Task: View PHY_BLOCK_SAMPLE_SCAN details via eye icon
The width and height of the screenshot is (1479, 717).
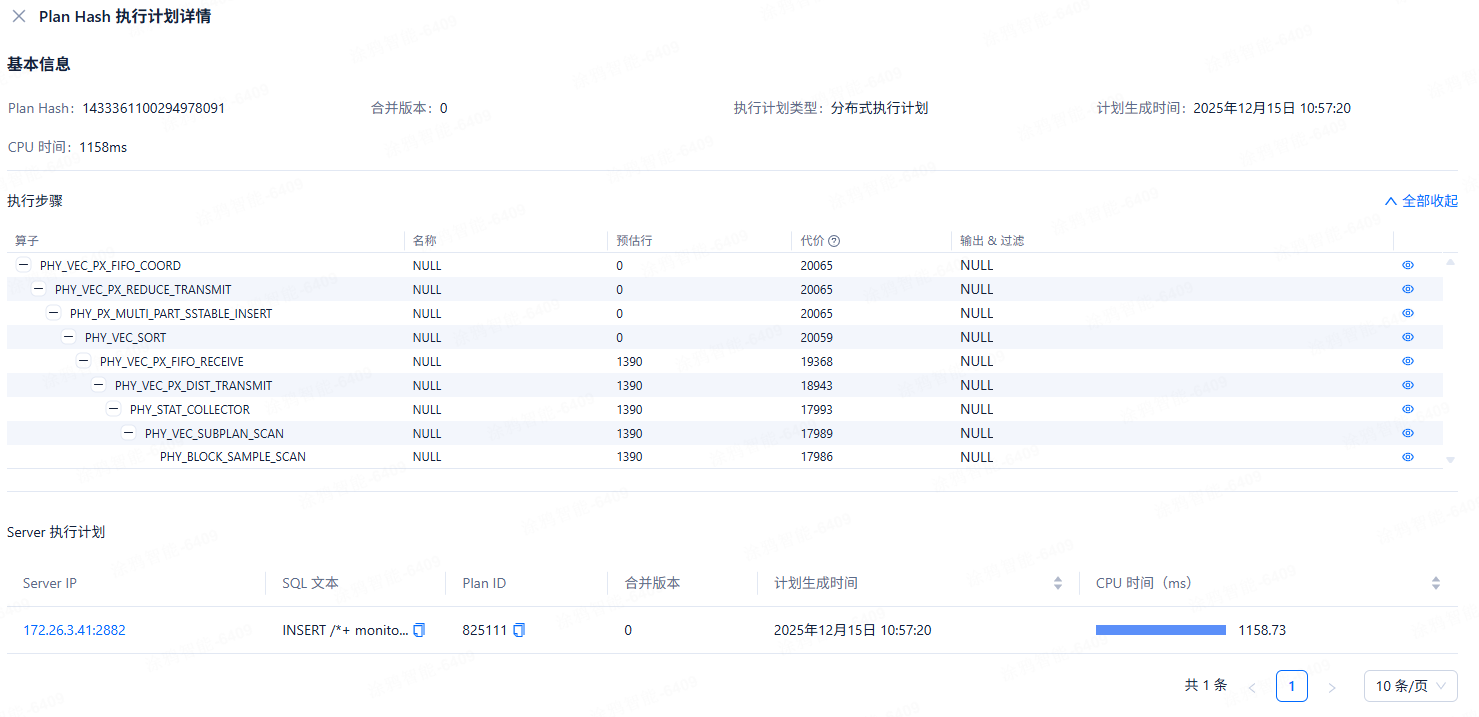Action: coord(1407,457)
